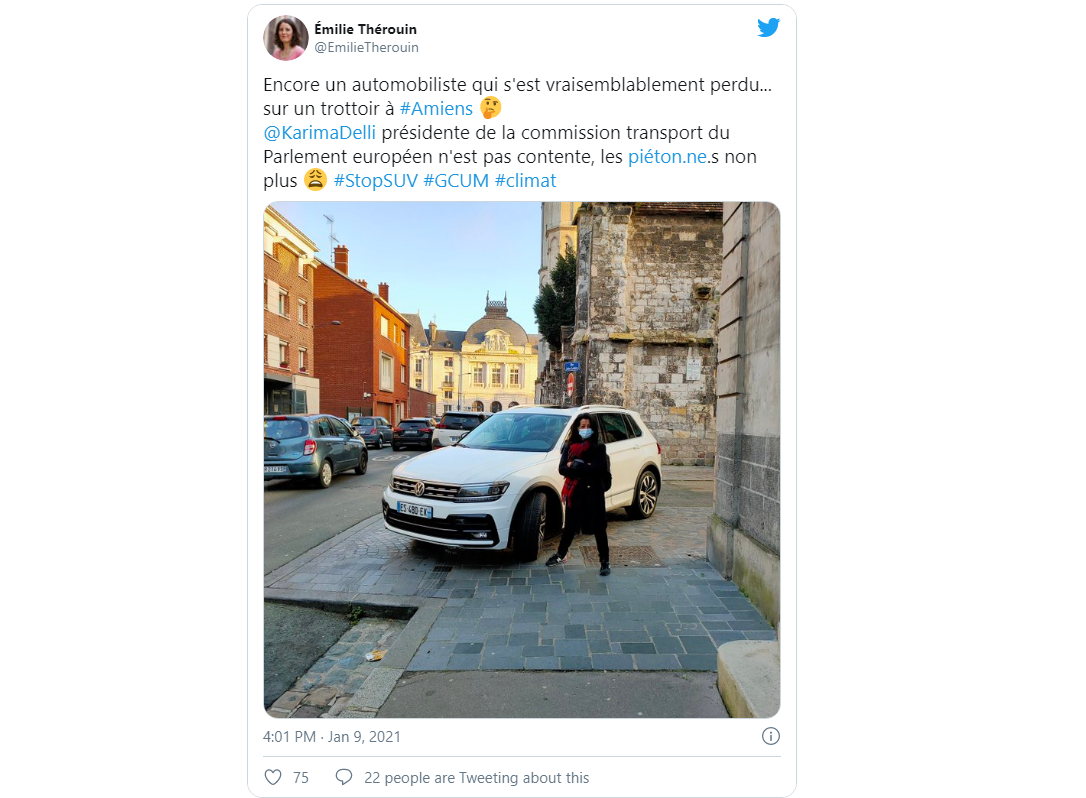The height and width of the screenshot is (798, 1086).
Task: Open the @EmilieTherouin handle
Action: (366, 47)
